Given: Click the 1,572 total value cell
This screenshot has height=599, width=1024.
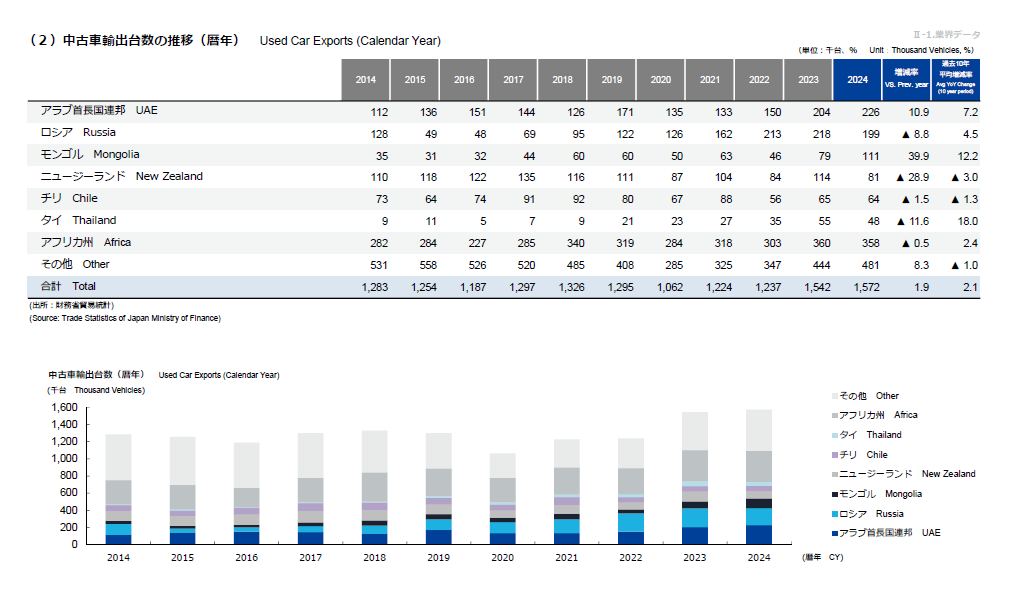Looking at the screenshot, I should click(856, 287).
